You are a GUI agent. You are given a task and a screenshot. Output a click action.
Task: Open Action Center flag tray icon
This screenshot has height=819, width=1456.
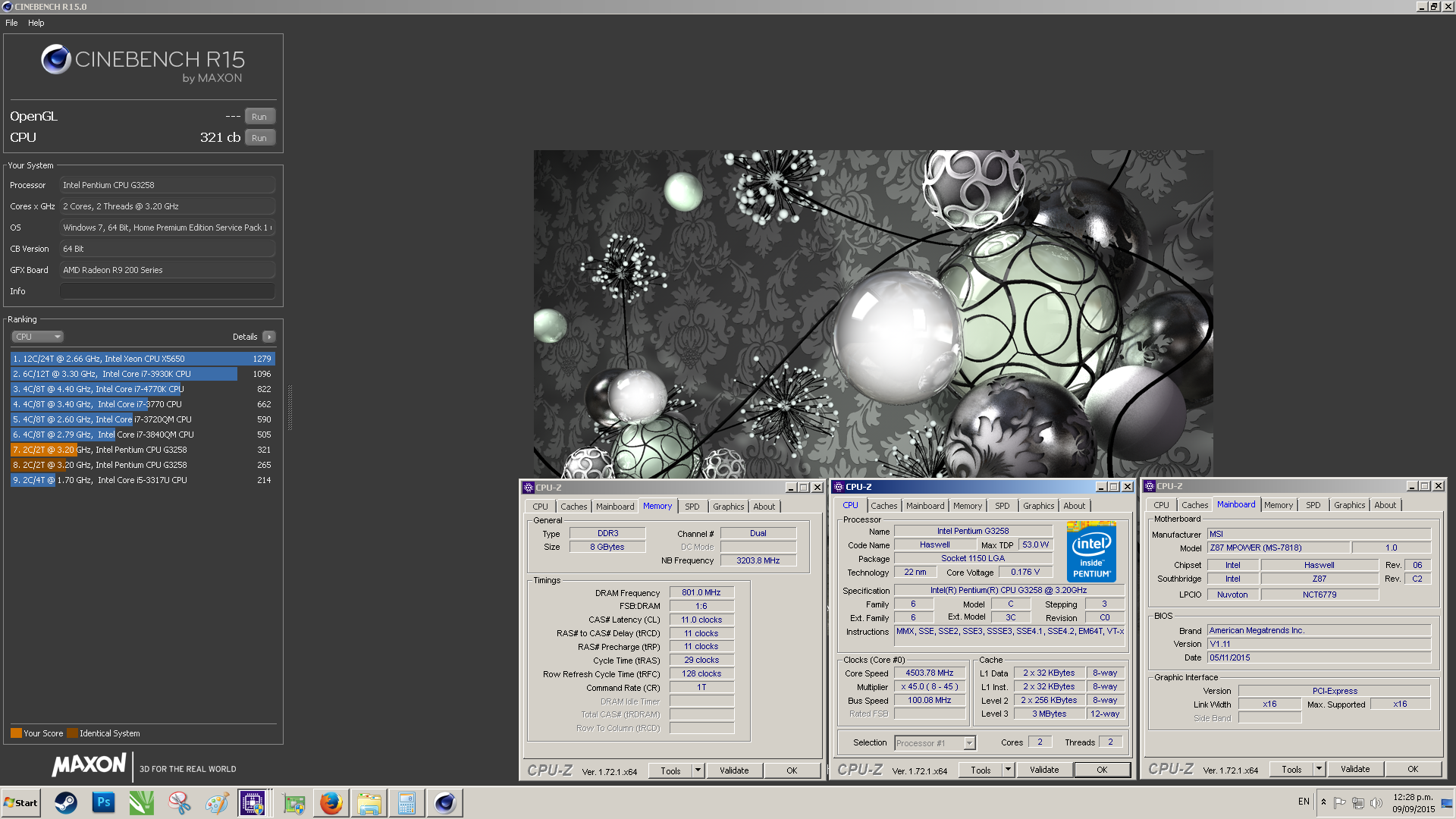click(x=1340, y=802)
